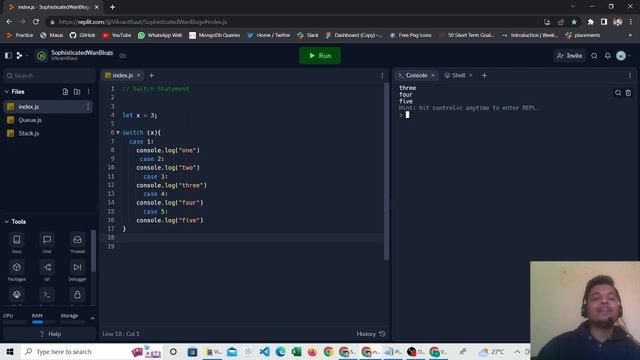Image resolution: width=640 pixels, height=360 pixels.
Task: Open Excel from taskbar
Action: (296, 352)
